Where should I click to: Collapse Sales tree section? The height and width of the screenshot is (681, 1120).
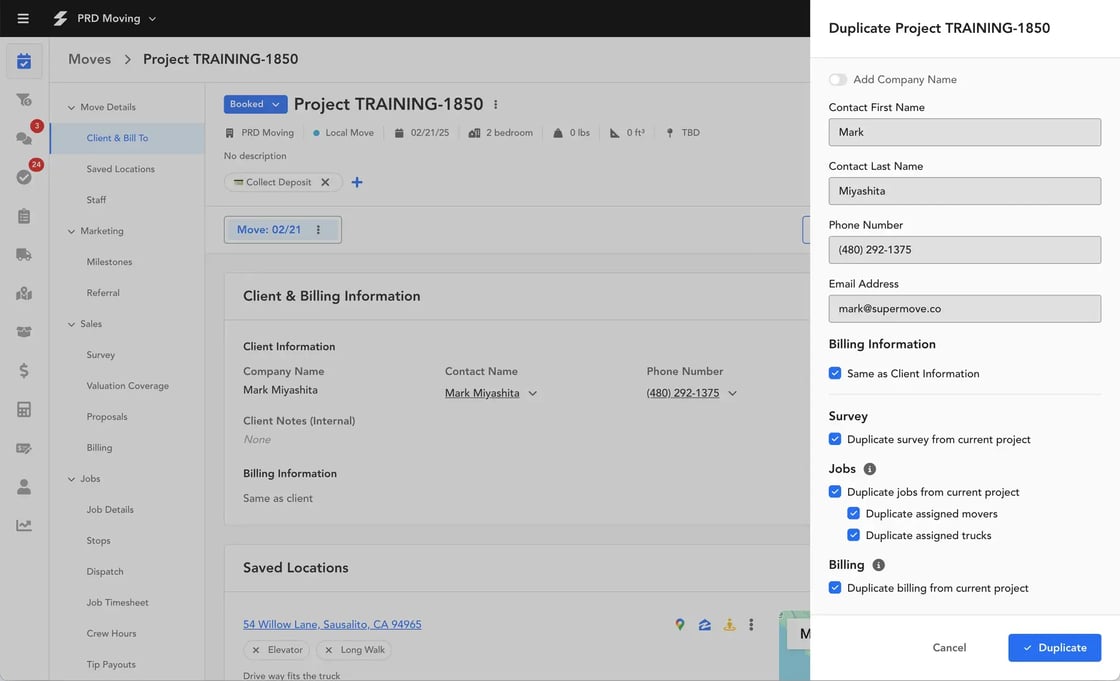(71, 324)
